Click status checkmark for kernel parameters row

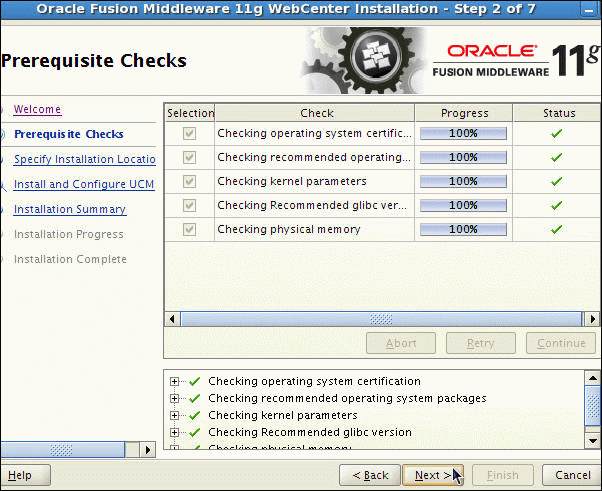tap(556, 181)
